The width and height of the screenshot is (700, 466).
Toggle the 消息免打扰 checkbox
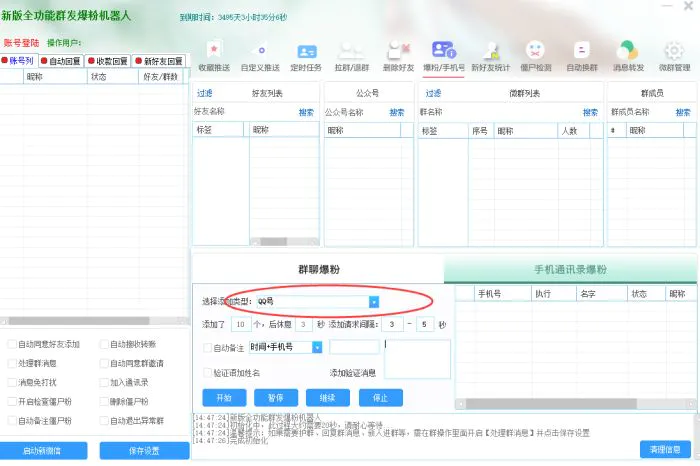click(x=12, y=383)
